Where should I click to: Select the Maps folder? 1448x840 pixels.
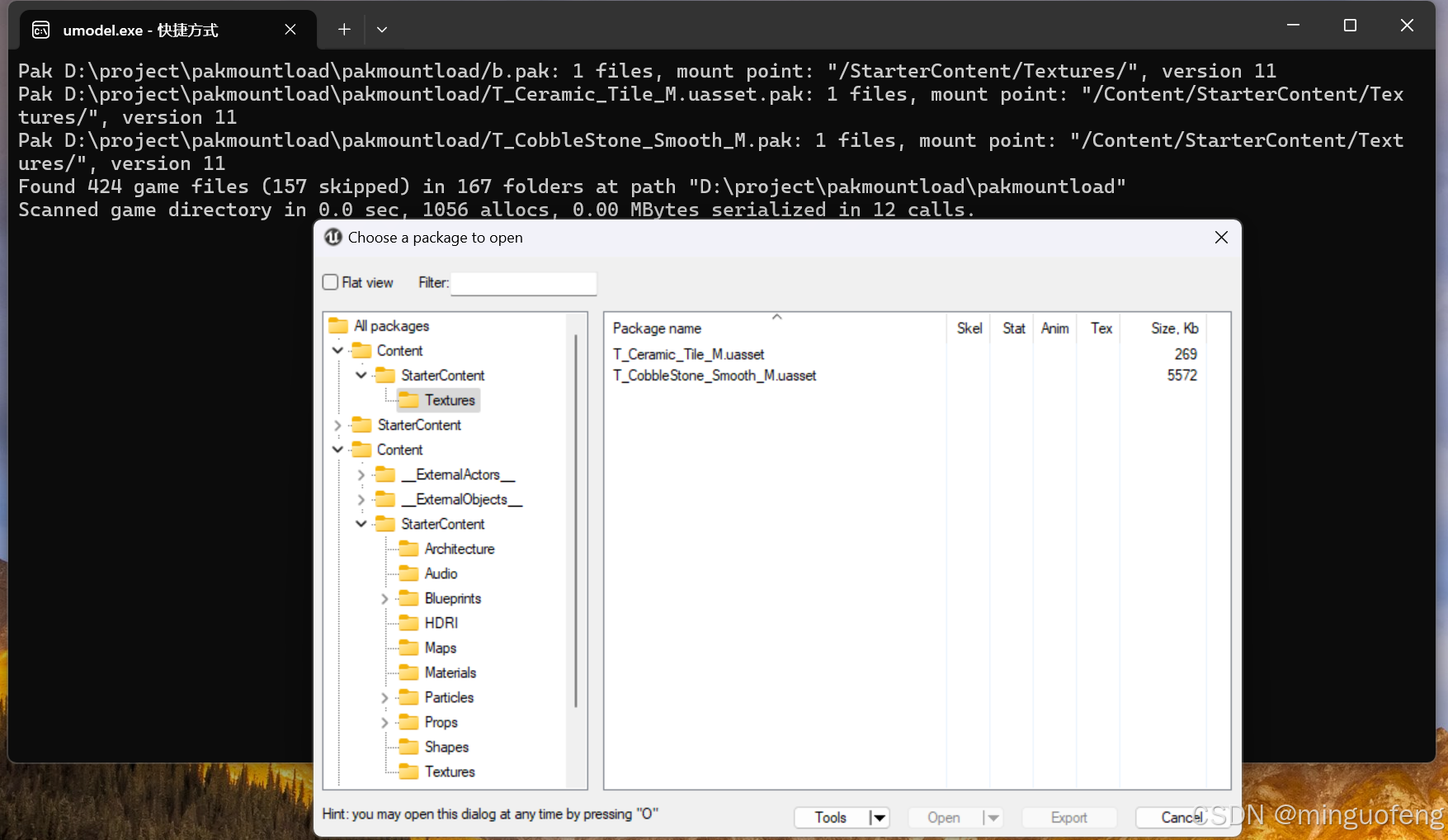[440, 648]
